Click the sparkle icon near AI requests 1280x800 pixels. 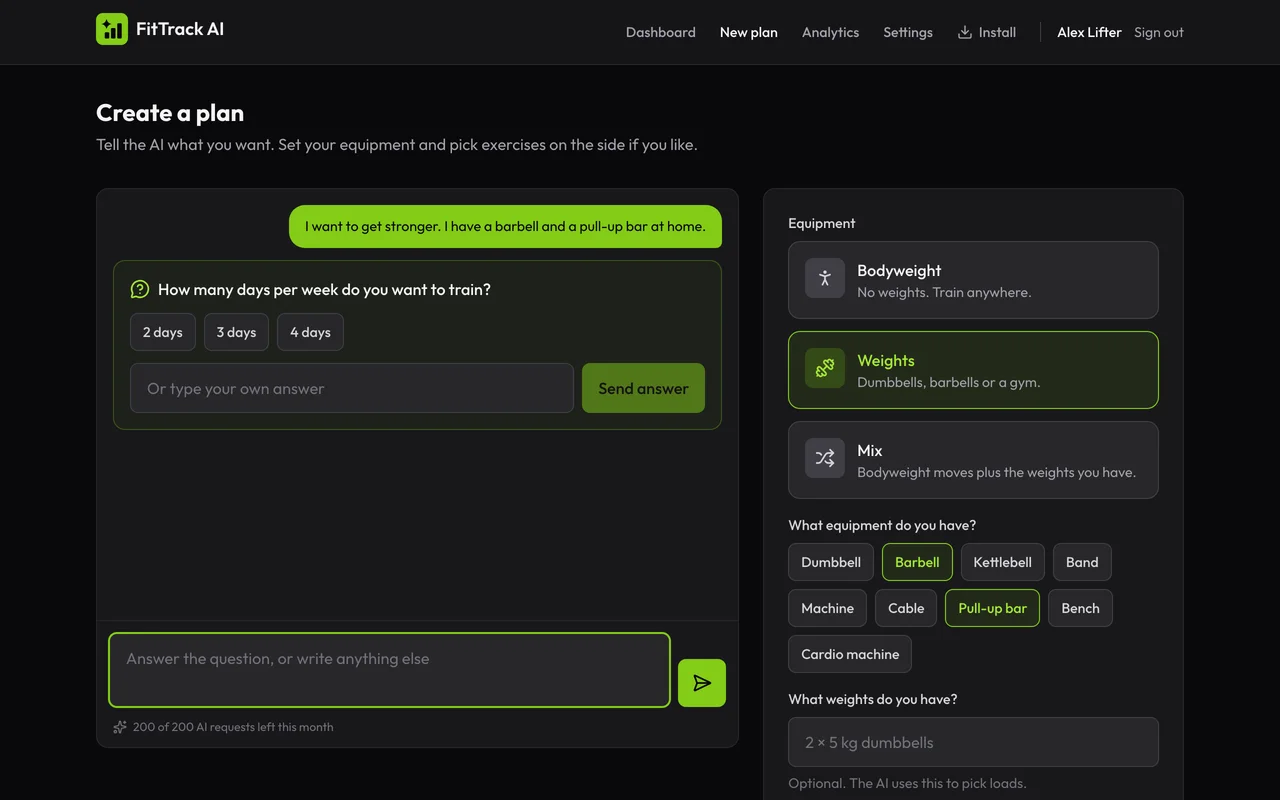[x=120, y=727]
